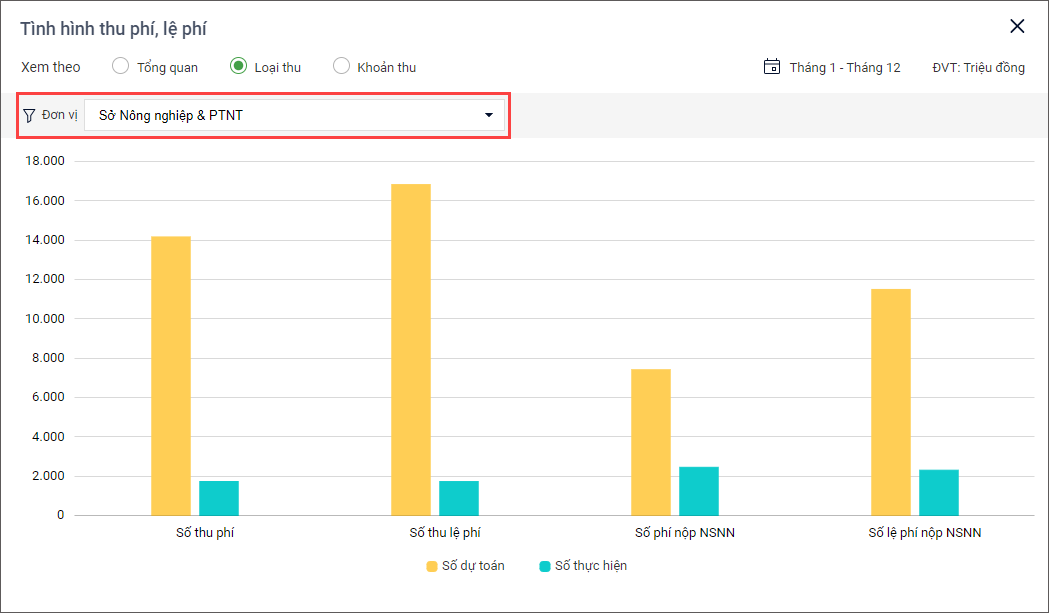Click the yellow Số phí nộp NSNN bar
The height and width of the screenshot is (613, 1049).
tap(651, 442)
